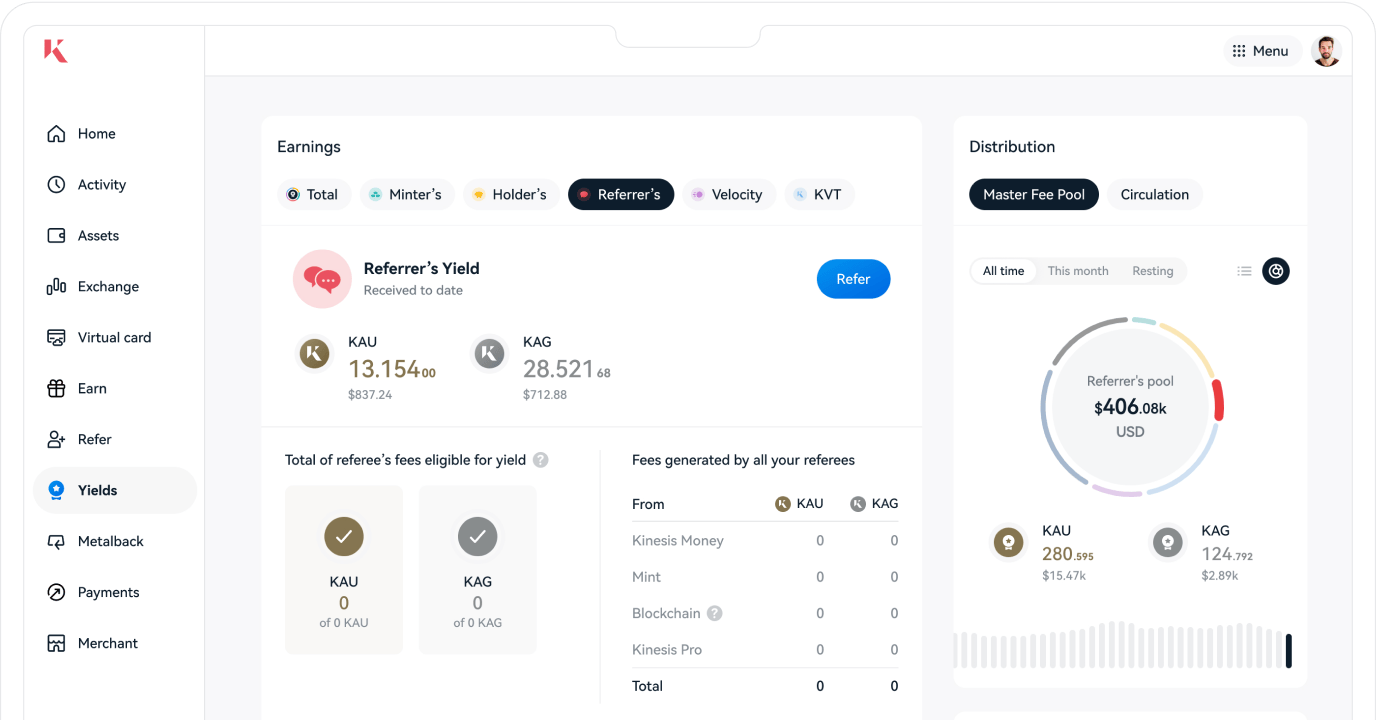Click the KAG column header icon
Viewport: 1376px width, 720px height.
(x=858, y=504)
